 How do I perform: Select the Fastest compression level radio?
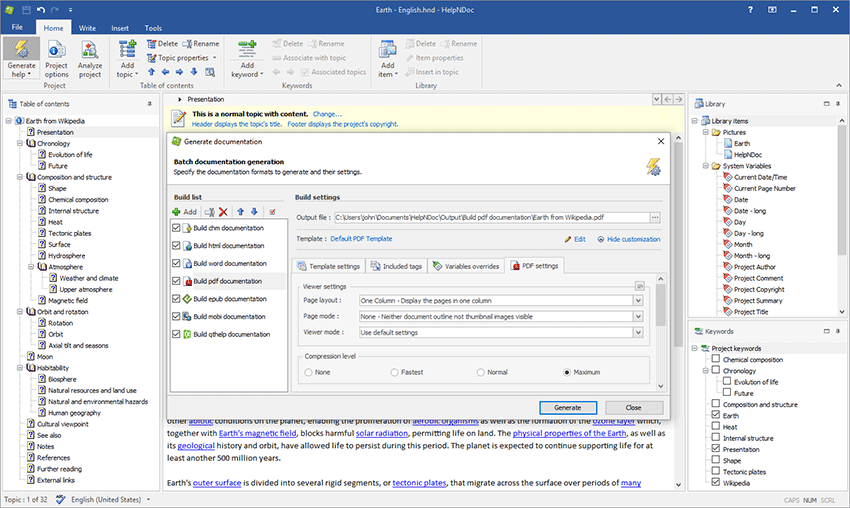pyautogui.click(x=394, y=372)
